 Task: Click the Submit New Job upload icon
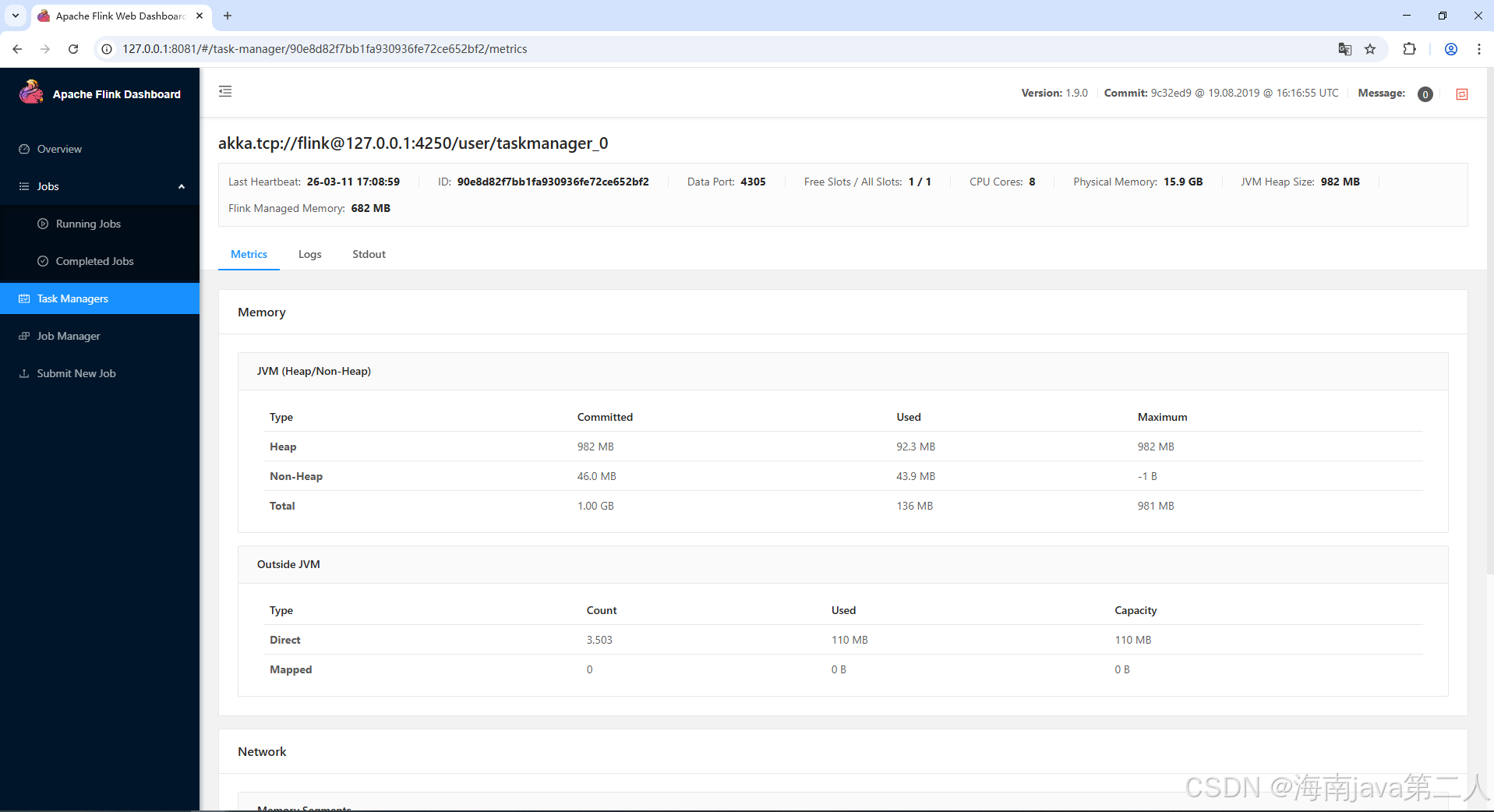coord(24,373)
